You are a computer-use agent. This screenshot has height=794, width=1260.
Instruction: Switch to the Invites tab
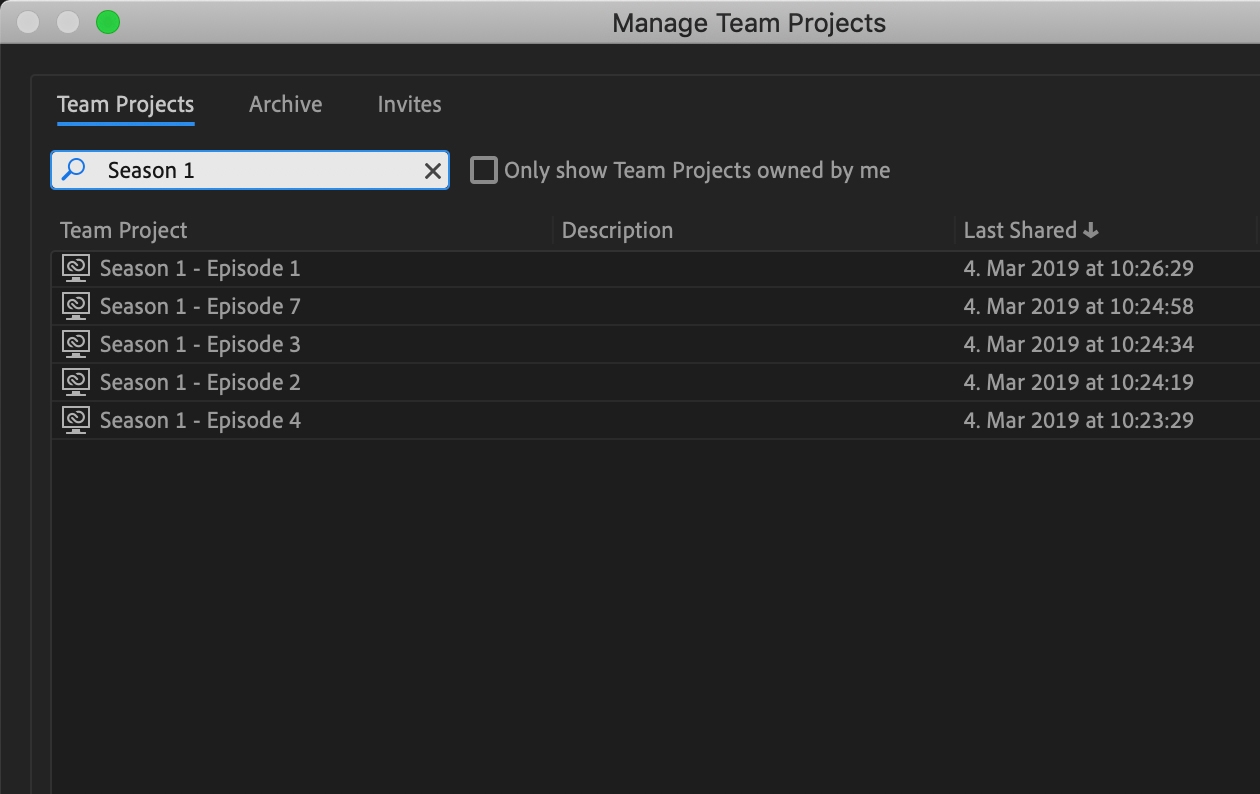408,103
